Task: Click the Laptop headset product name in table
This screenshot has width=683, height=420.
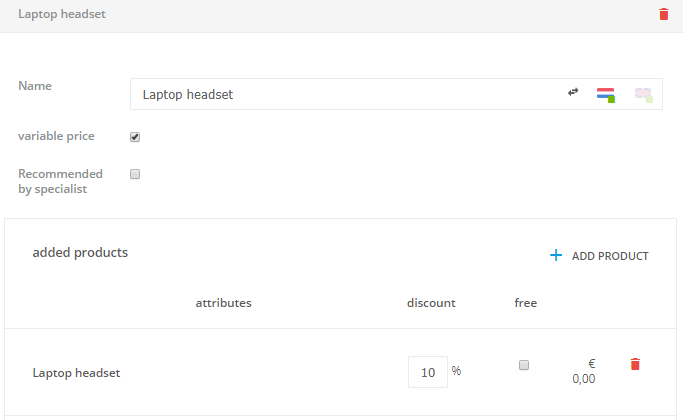Action: 76,373
